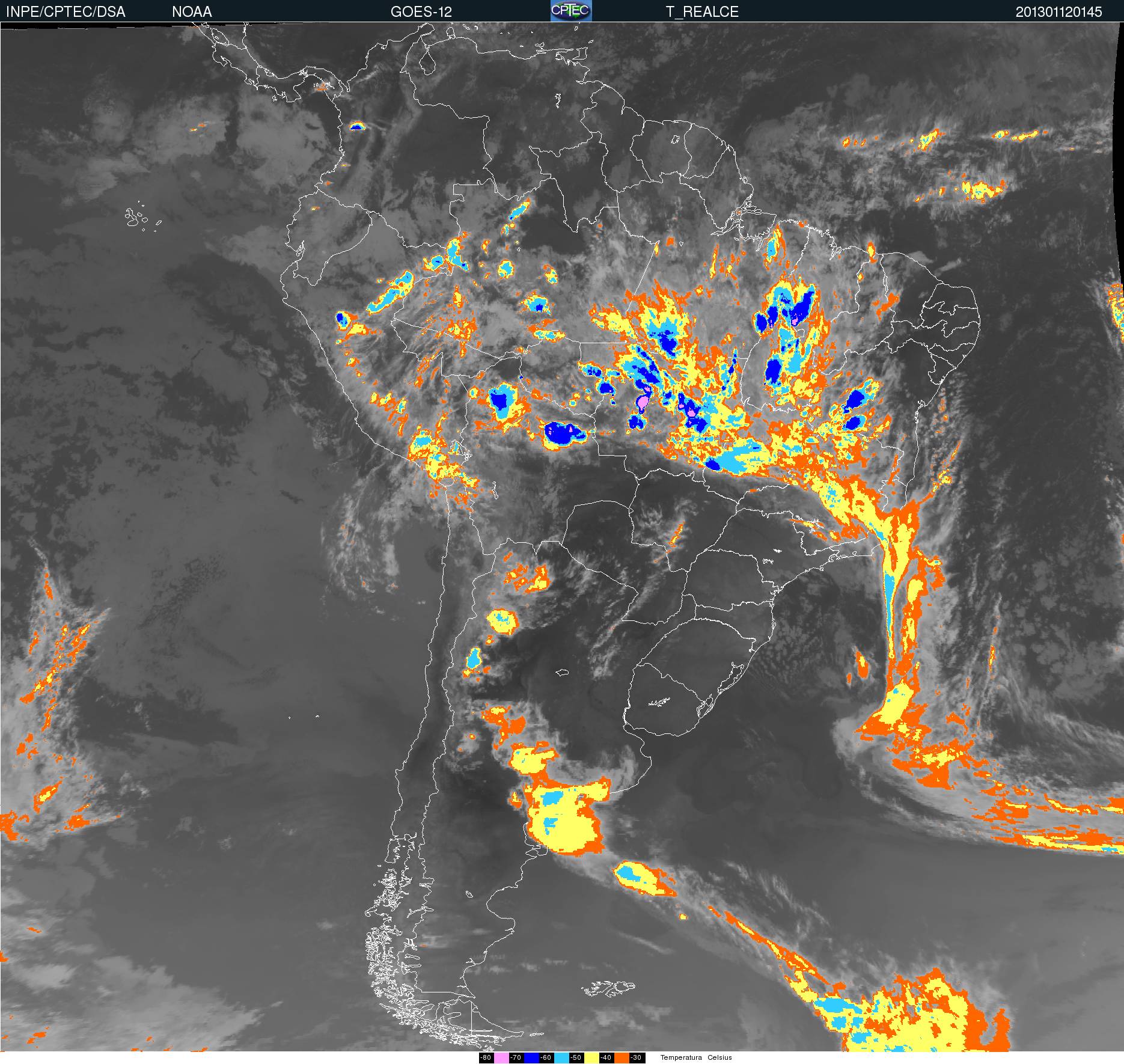Click the INPE/CPTEC/DSA header text
This screenshot has width=1124, height=1064.
[x=66, y=12]
